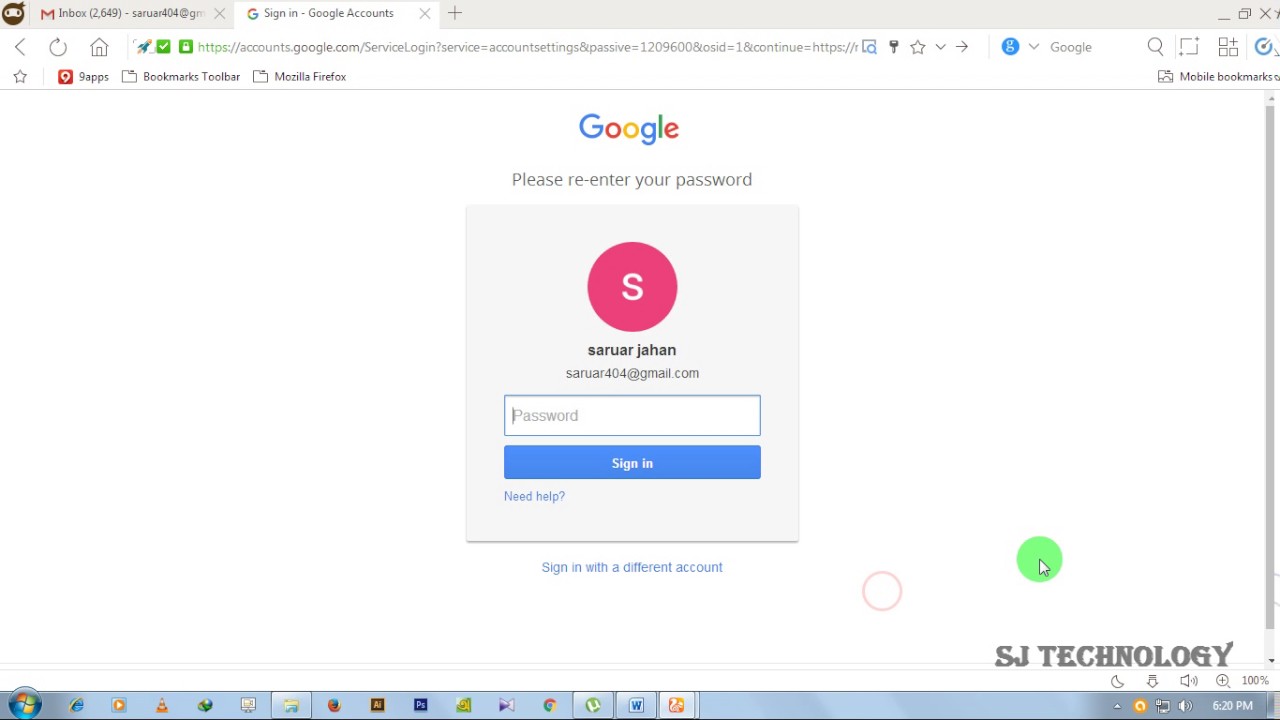Click the page search icon in address bar

pyautogui.click(x=869, y=47)
